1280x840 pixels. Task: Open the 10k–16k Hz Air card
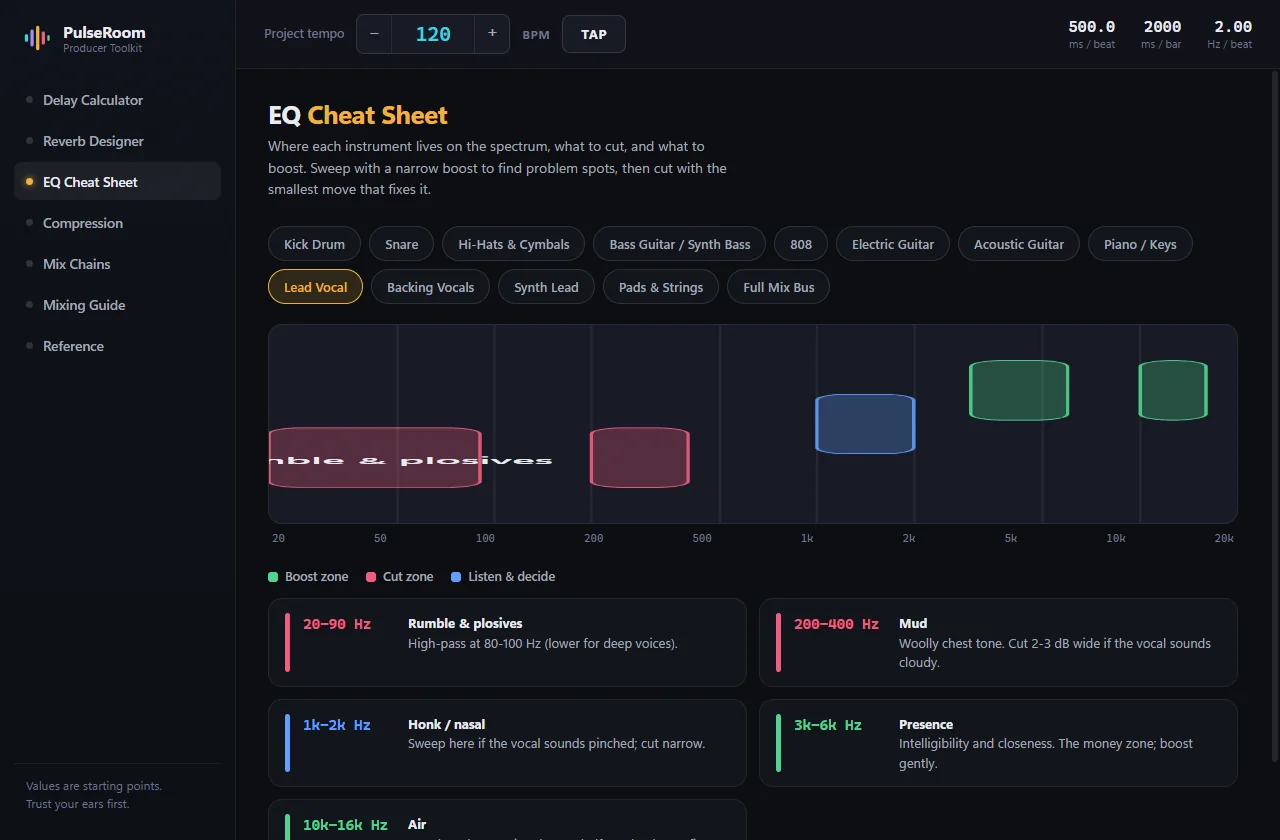(x=507, y=820)
